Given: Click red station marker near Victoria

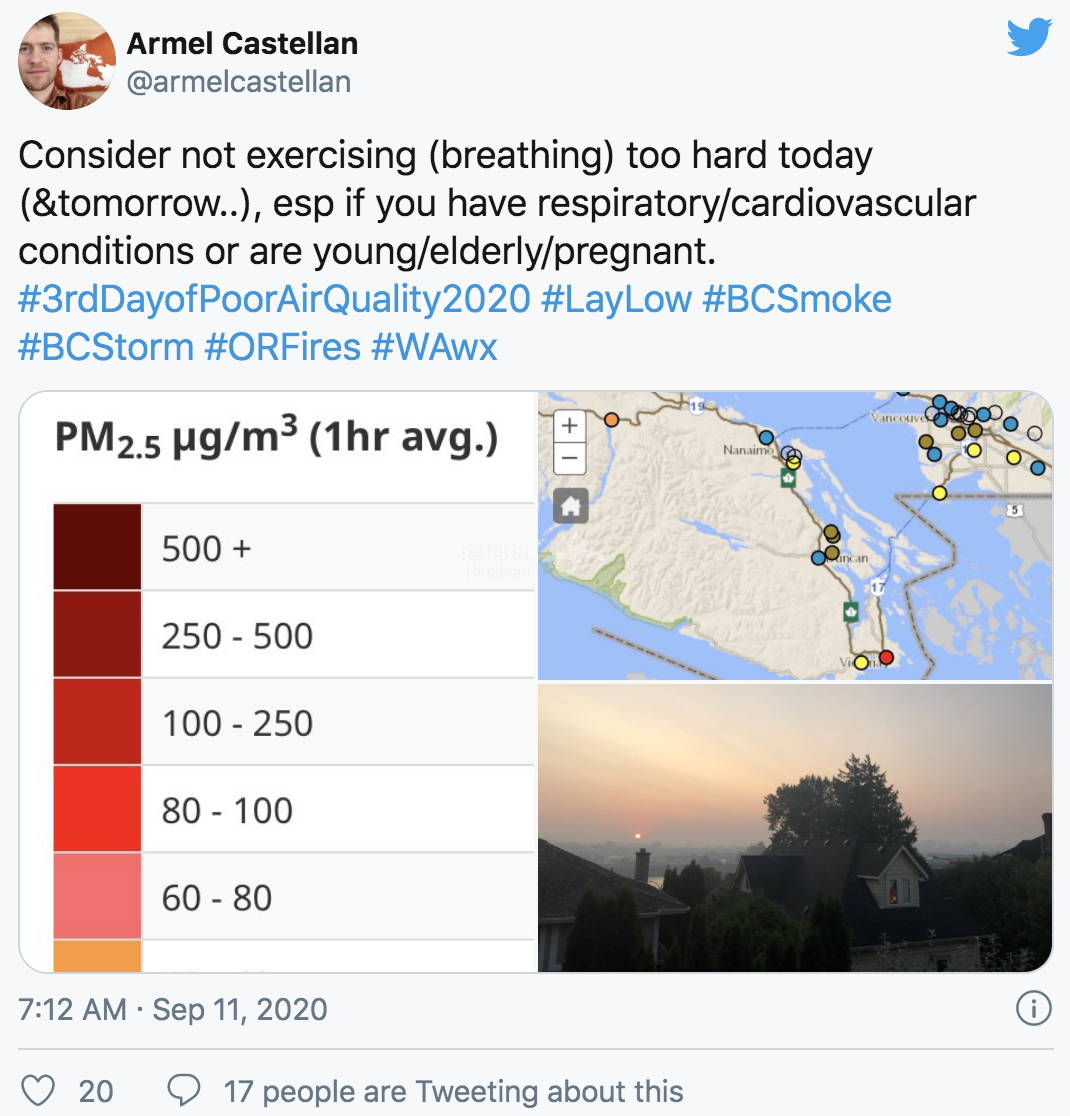Looking at the screenshot, I should click(886, 657).
